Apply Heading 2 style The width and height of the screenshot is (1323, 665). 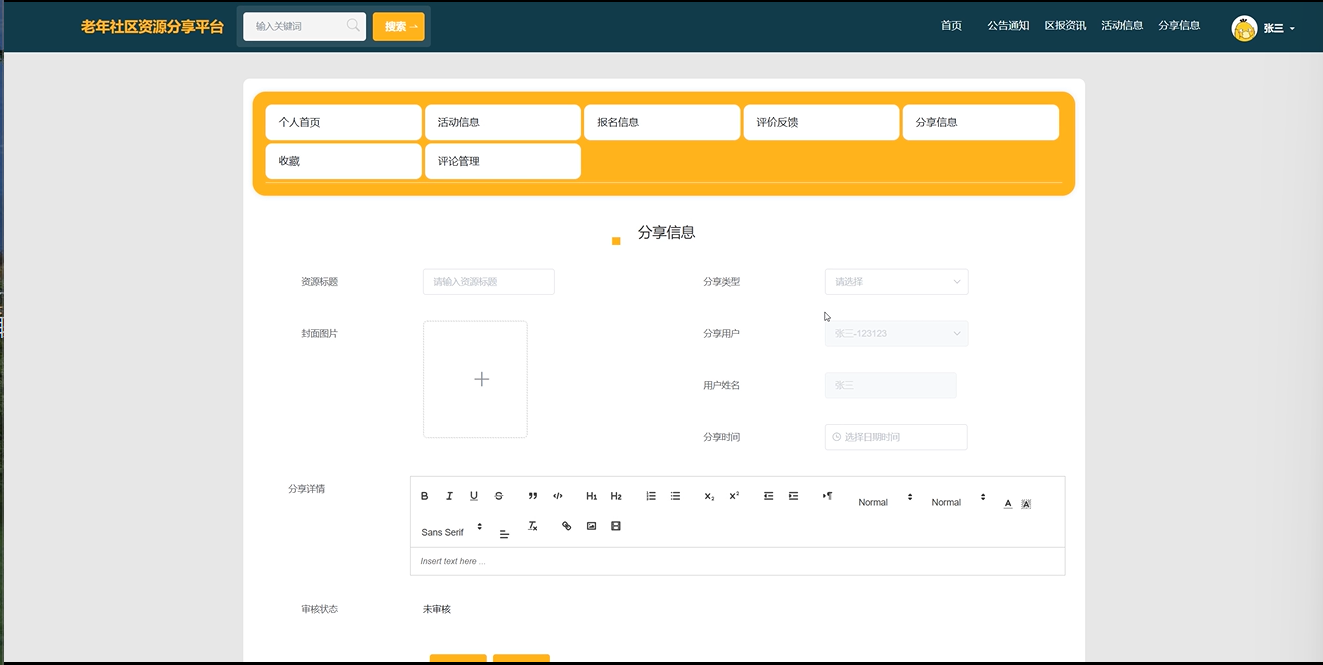616,496
